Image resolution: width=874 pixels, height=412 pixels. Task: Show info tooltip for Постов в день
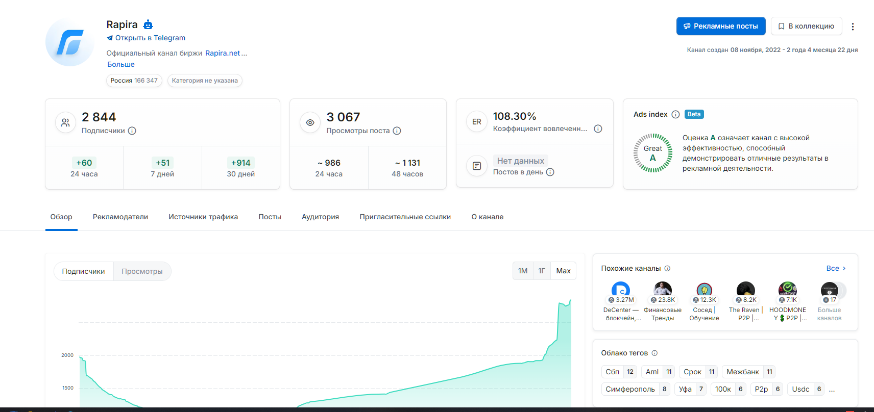coord(550,172)
